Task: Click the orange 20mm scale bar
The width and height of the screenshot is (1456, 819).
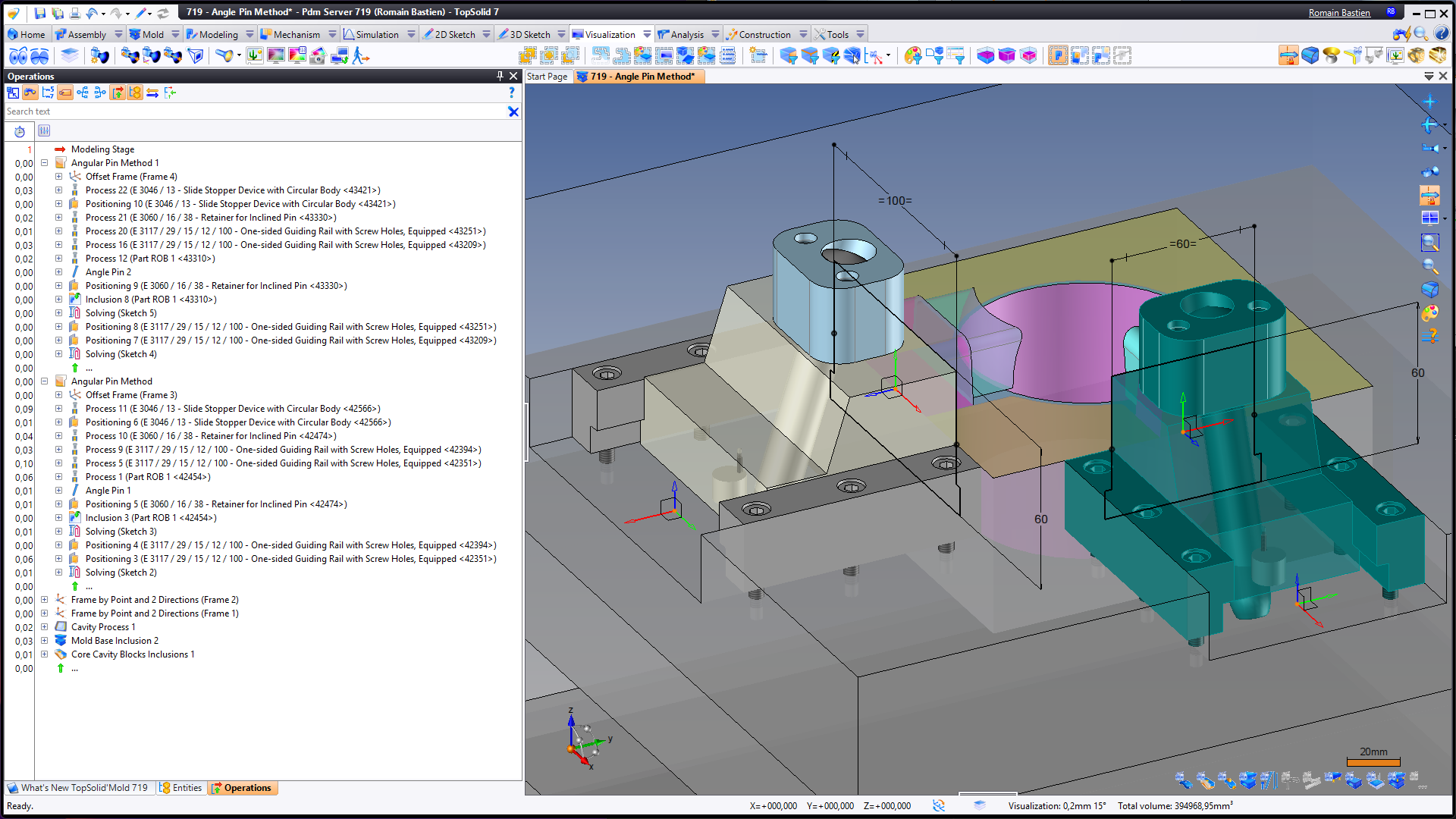Action: click(1373, 761)
